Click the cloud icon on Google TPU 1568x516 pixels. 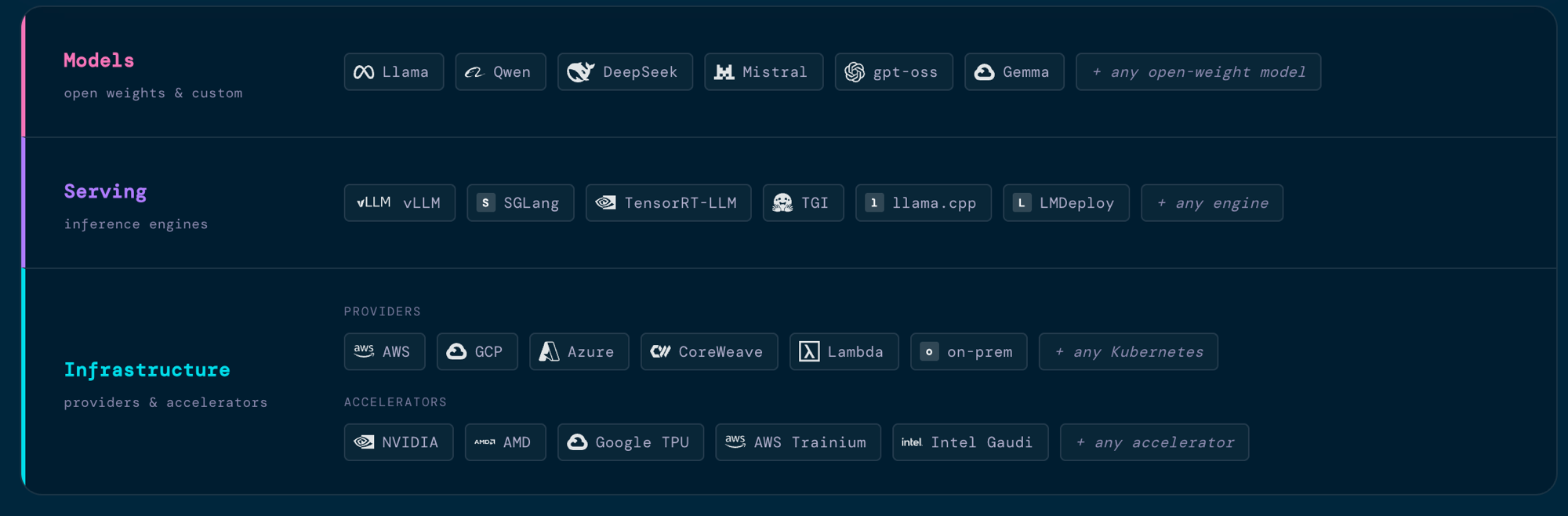tap(577, 442)
